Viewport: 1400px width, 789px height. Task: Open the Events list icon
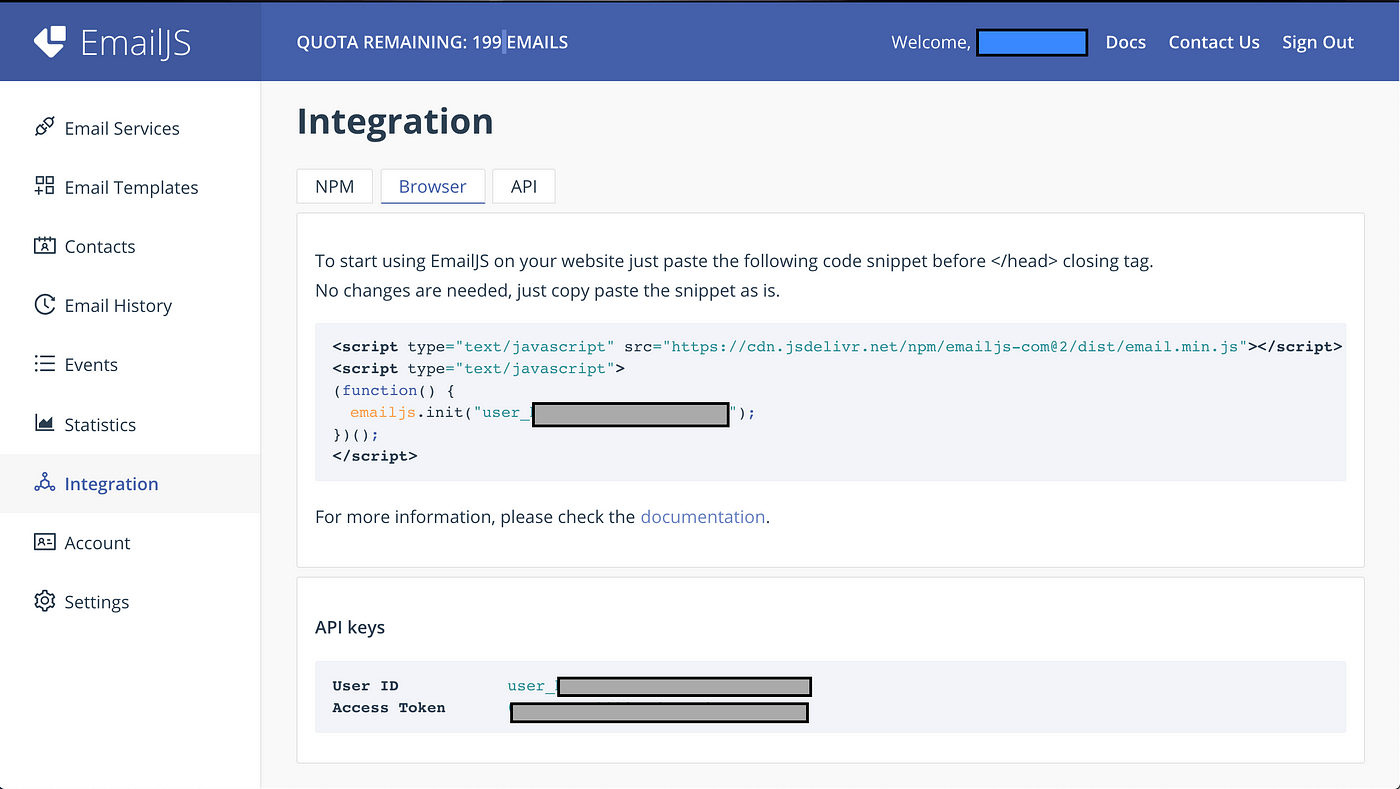pos(44,364)
